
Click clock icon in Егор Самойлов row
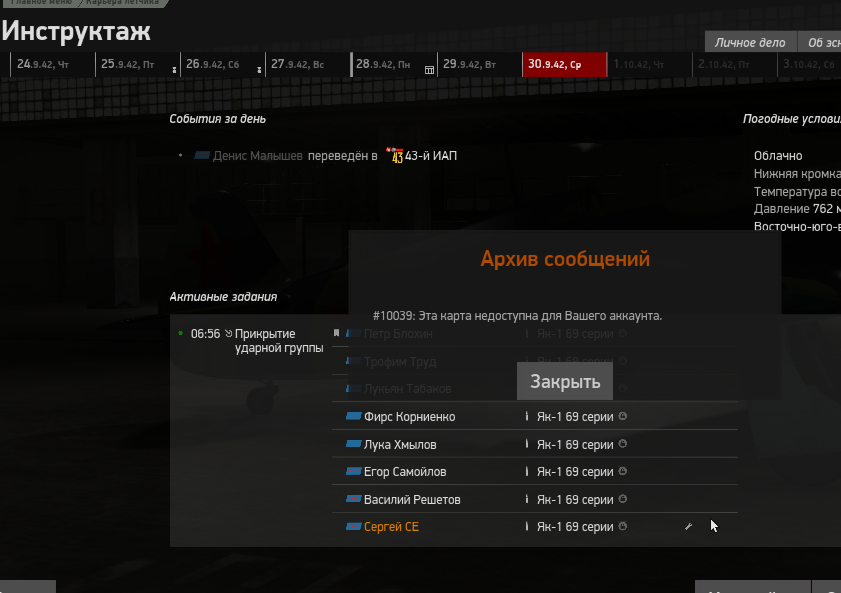[623, 471]
